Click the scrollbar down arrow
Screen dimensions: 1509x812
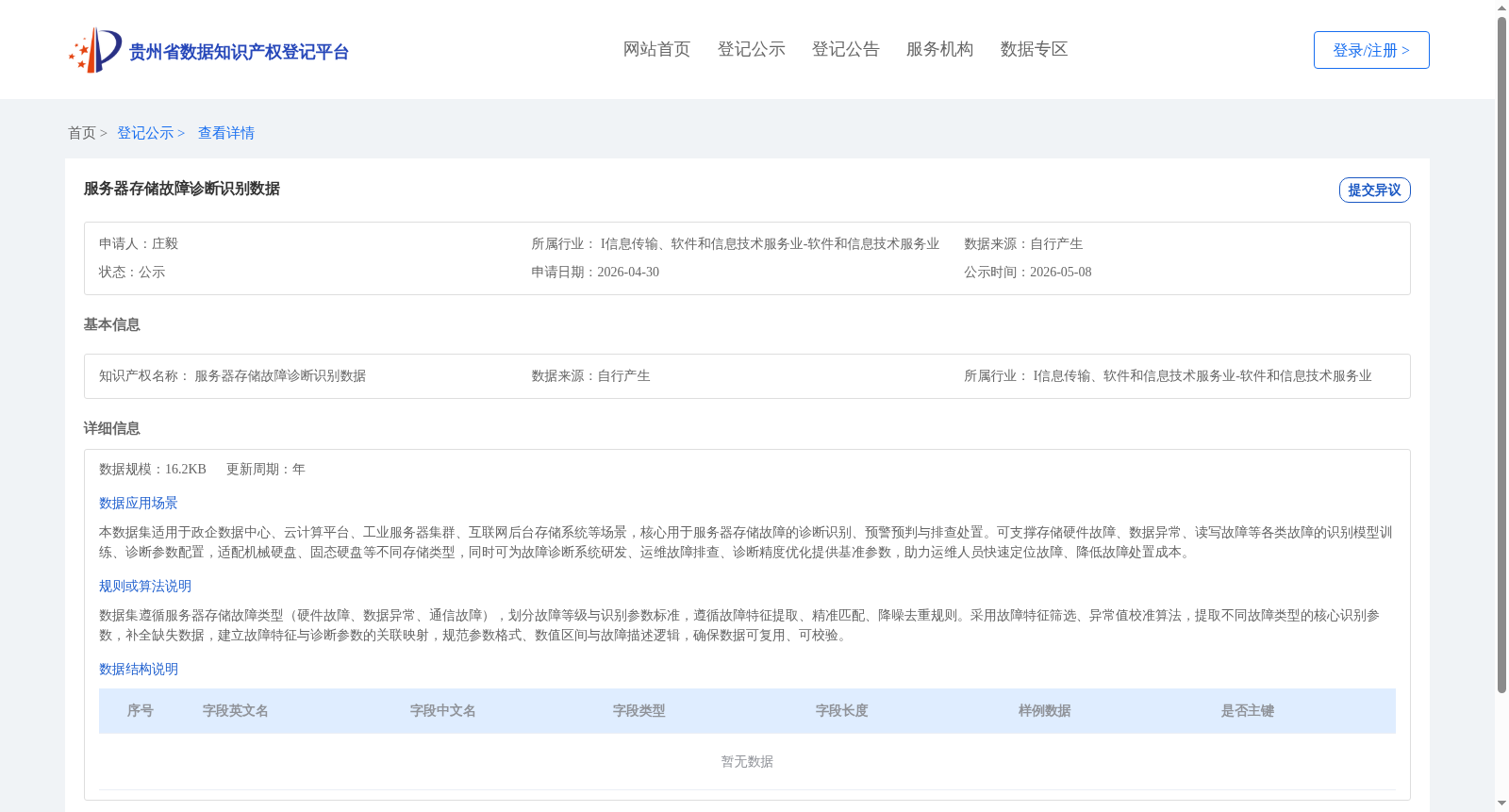1501,804
